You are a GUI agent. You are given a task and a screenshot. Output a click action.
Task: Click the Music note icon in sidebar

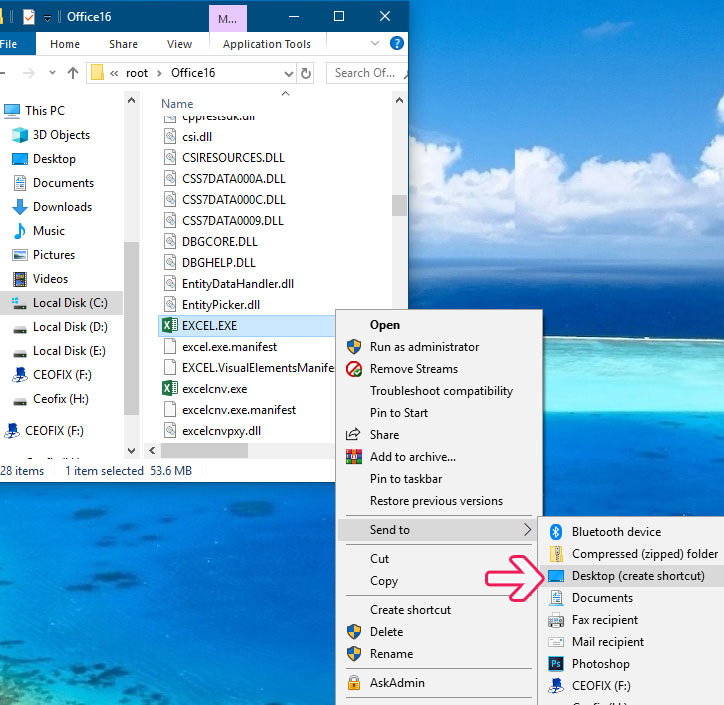(x=20, y=231)
